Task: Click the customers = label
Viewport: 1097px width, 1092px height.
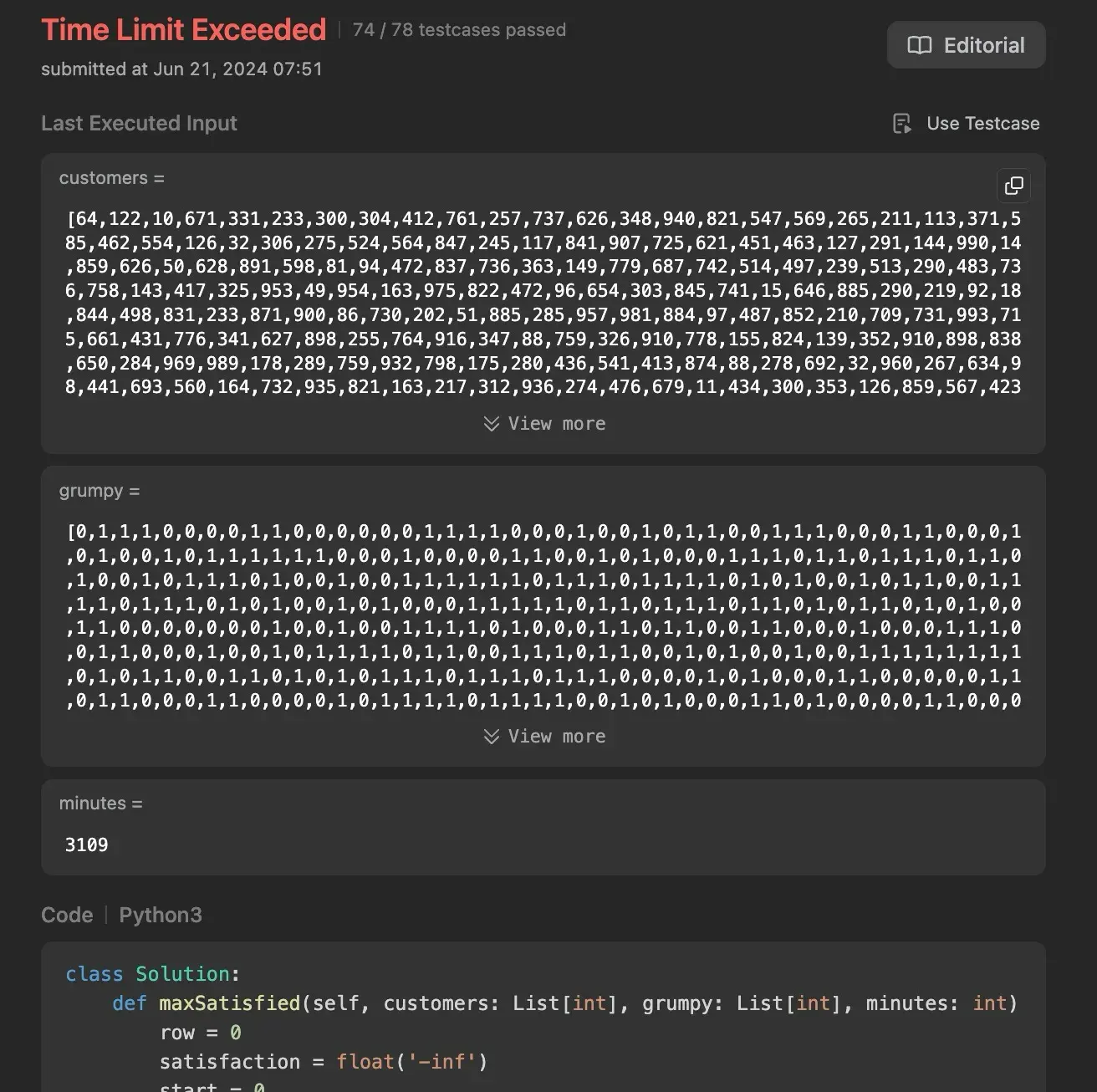Action: [112, 178]
